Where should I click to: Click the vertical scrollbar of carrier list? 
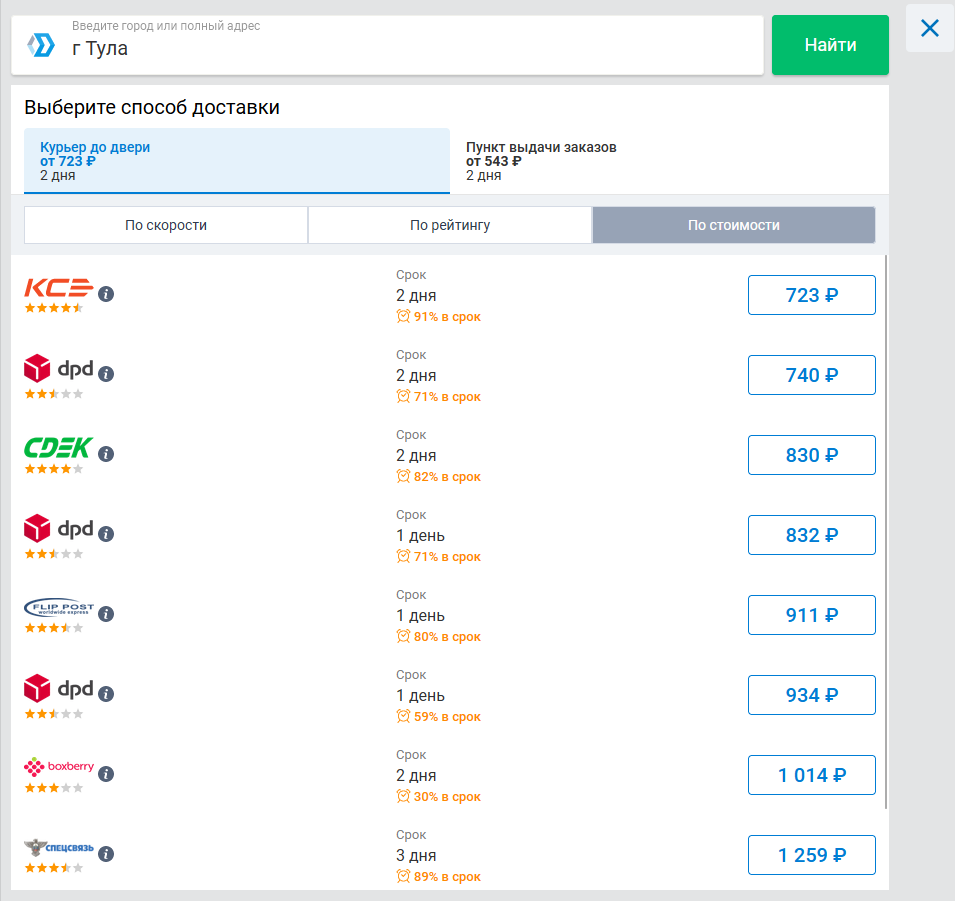point(886,530)
